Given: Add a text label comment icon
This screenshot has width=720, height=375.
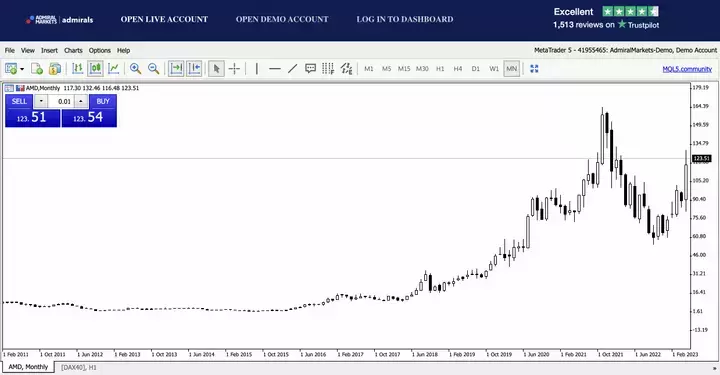Looking at the screenshot, I should [310, 69].
